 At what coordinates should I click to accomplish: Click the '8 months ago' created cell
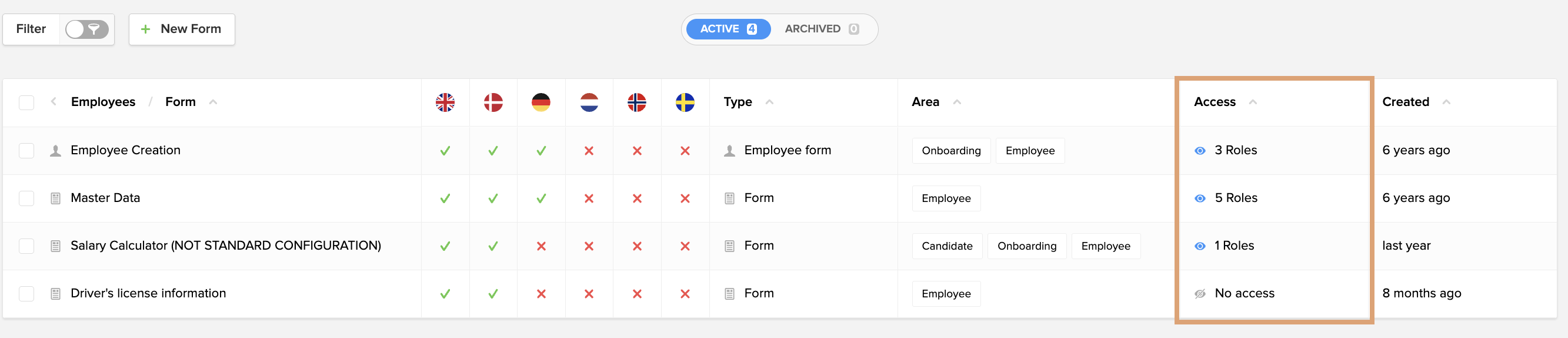(x=1422, y=293)
